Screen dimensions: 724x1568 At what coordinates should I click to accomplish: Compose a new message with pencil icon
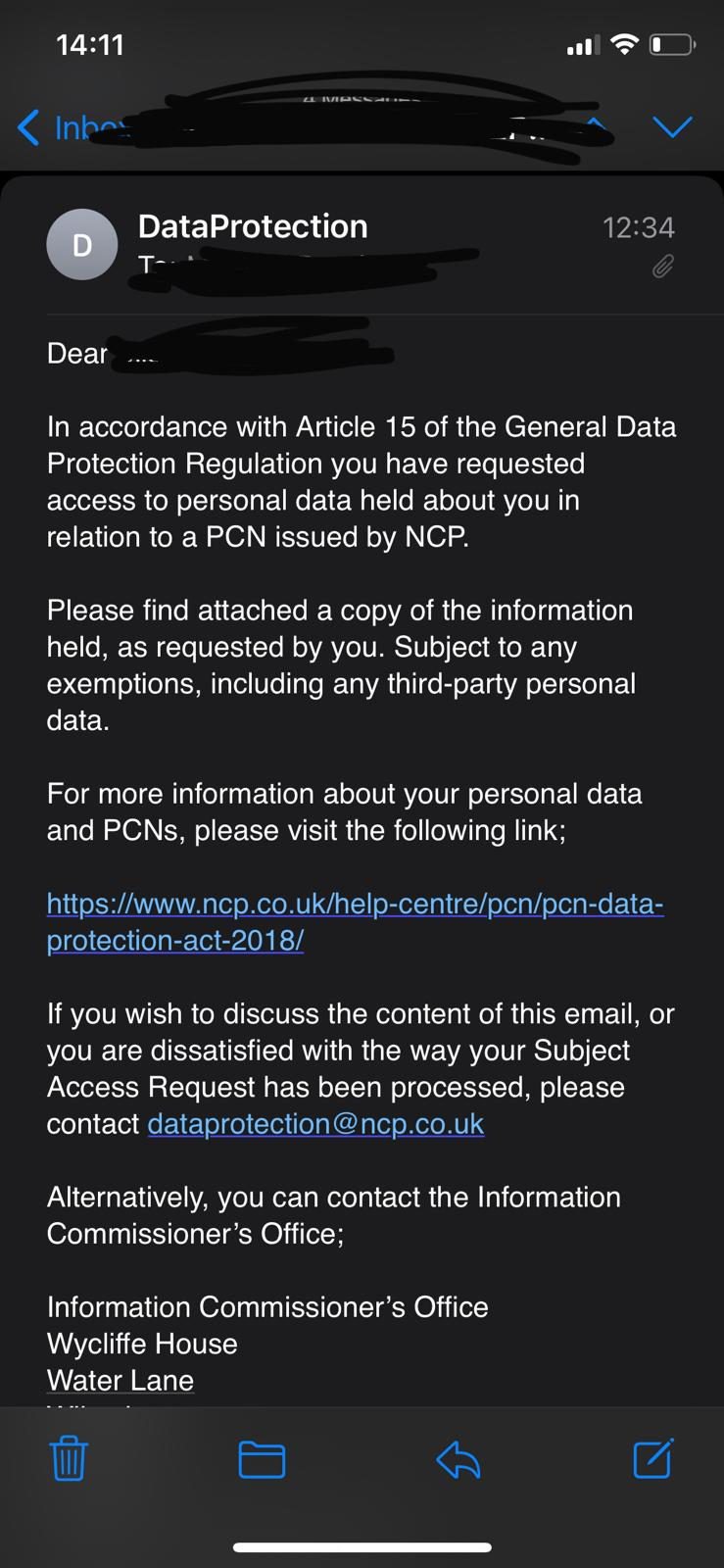point(653,1457)
